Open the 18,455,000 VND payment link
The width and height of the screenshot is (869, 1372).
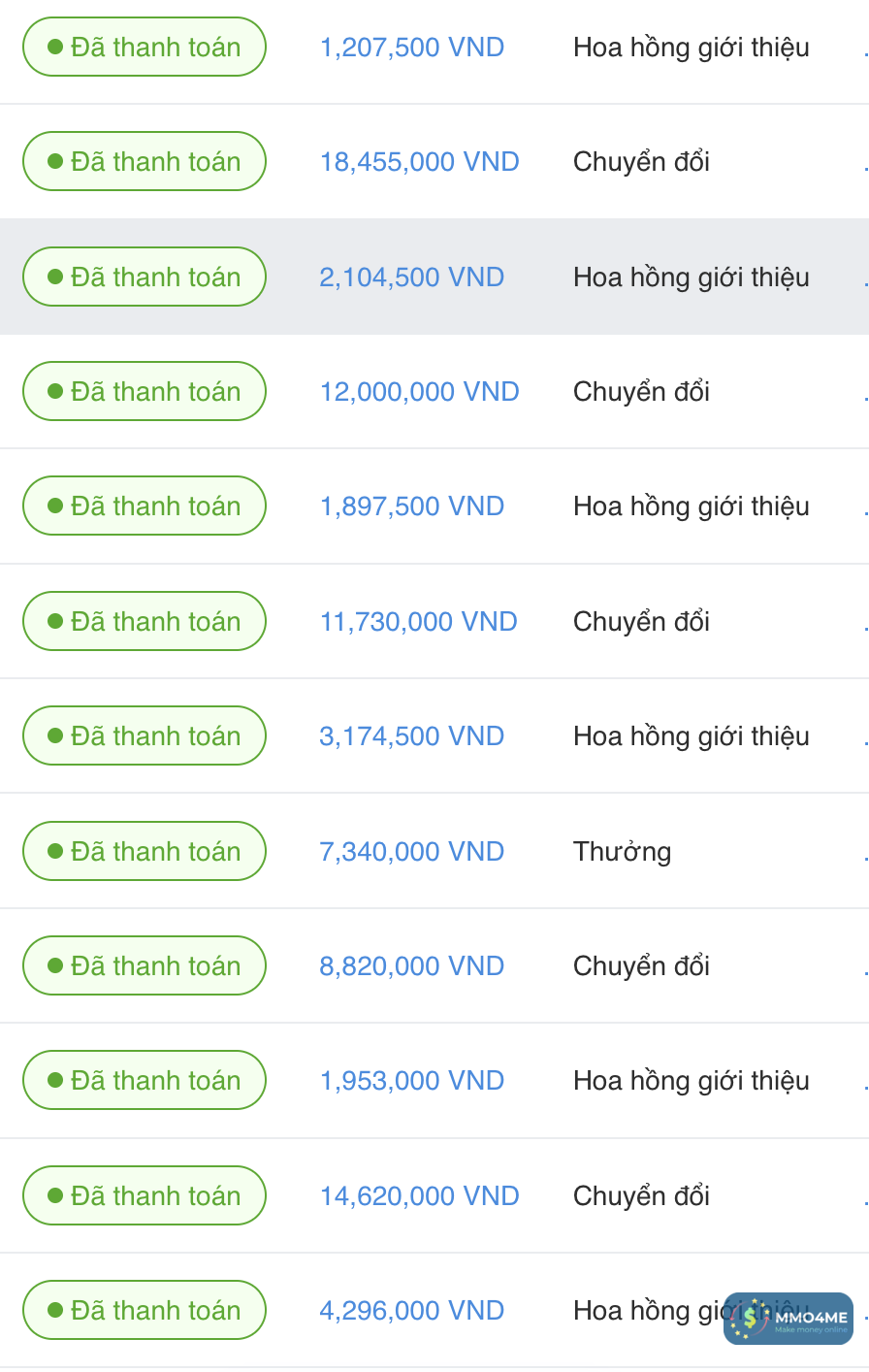[419, 162]
